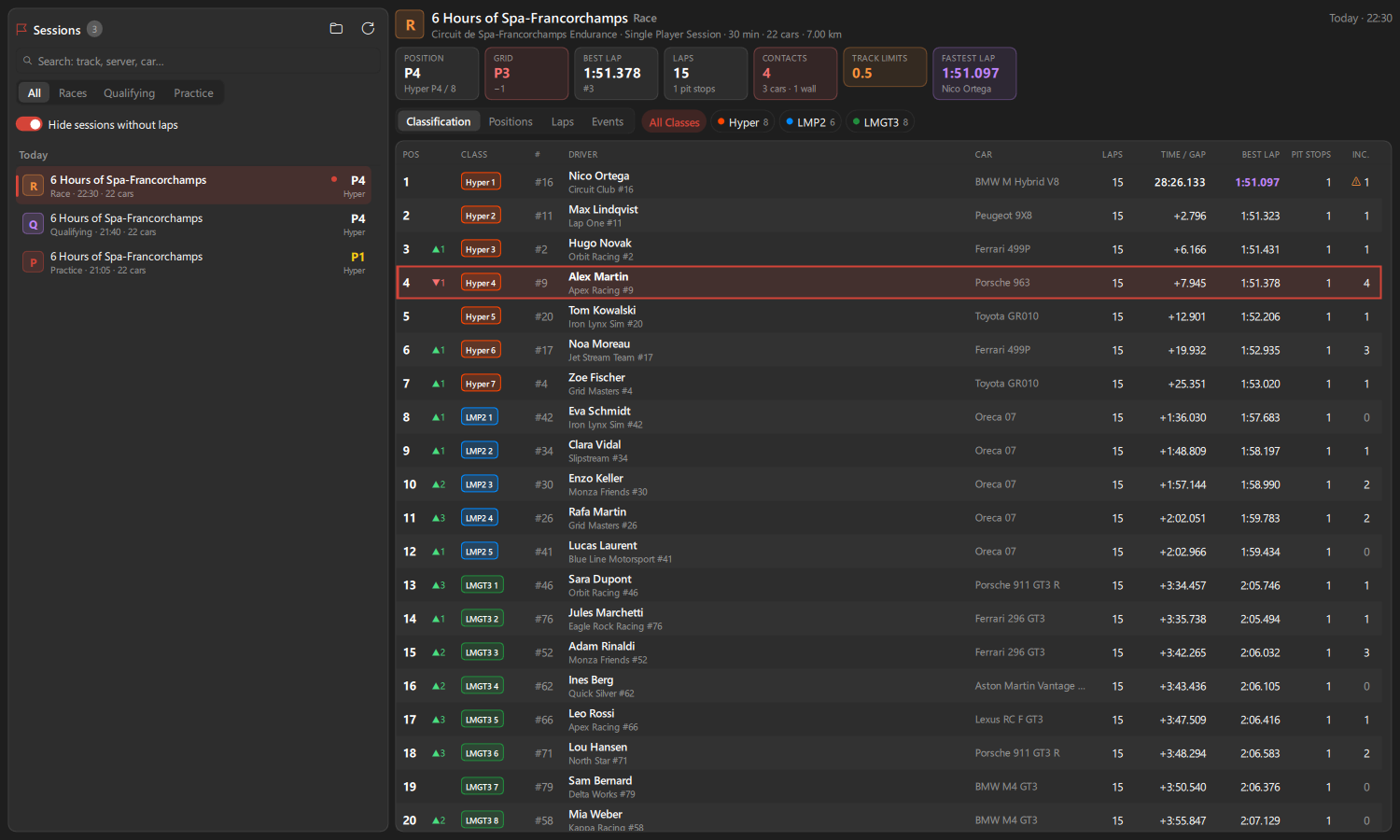Image resolution: width=1400 pixels, height=840 pixels.
Task: Filter sessions by Qualifying
Action: click(130, 92)
